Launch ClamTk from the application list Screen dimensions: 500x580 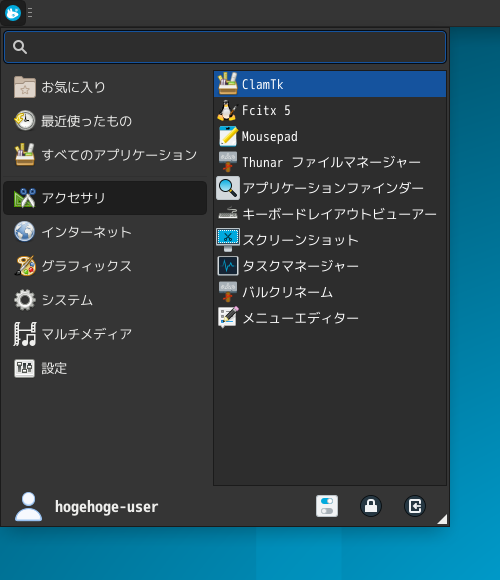[x=330, y=84]
